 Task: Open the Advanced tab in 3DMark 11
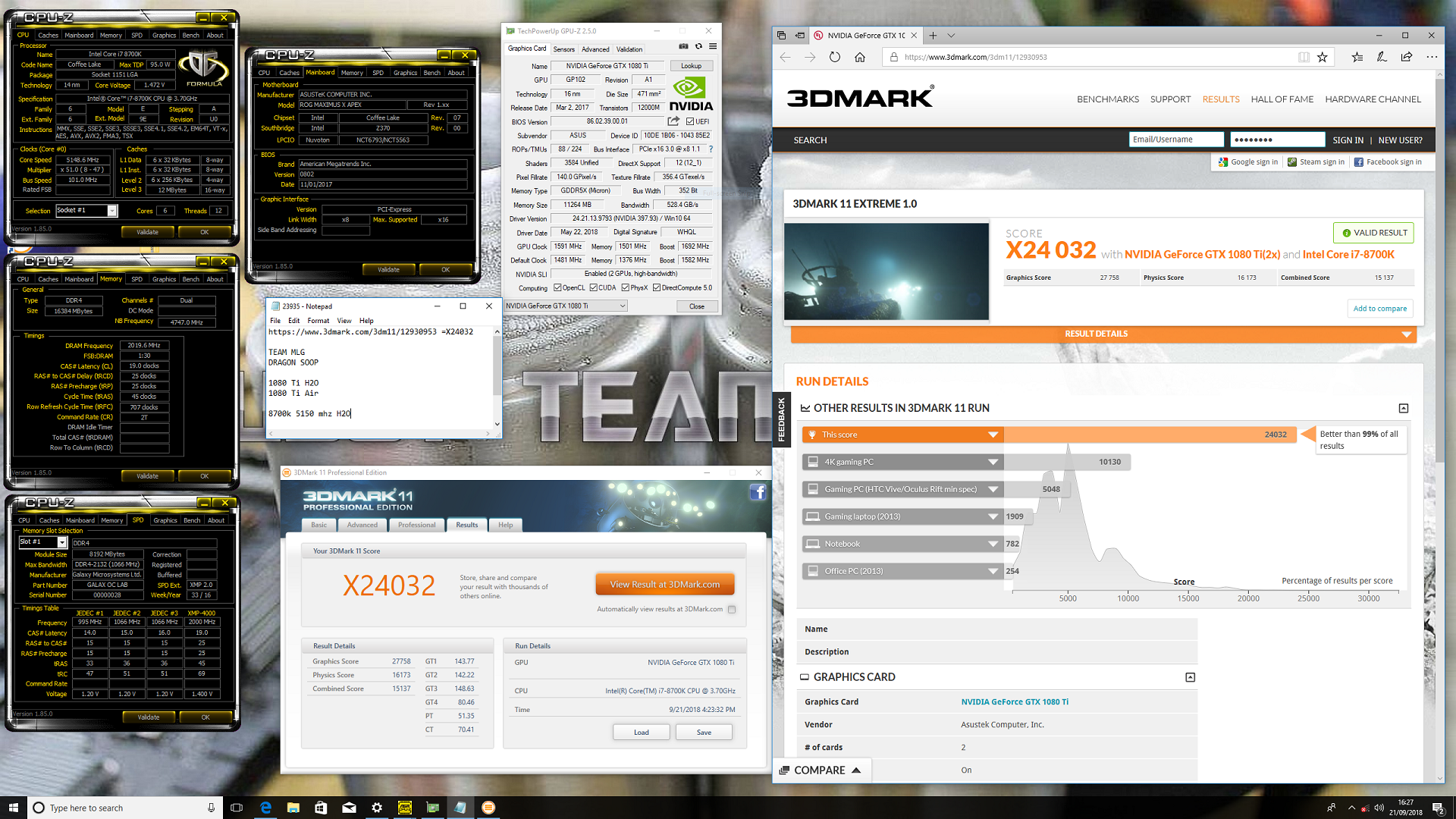[x=362, y=525]
